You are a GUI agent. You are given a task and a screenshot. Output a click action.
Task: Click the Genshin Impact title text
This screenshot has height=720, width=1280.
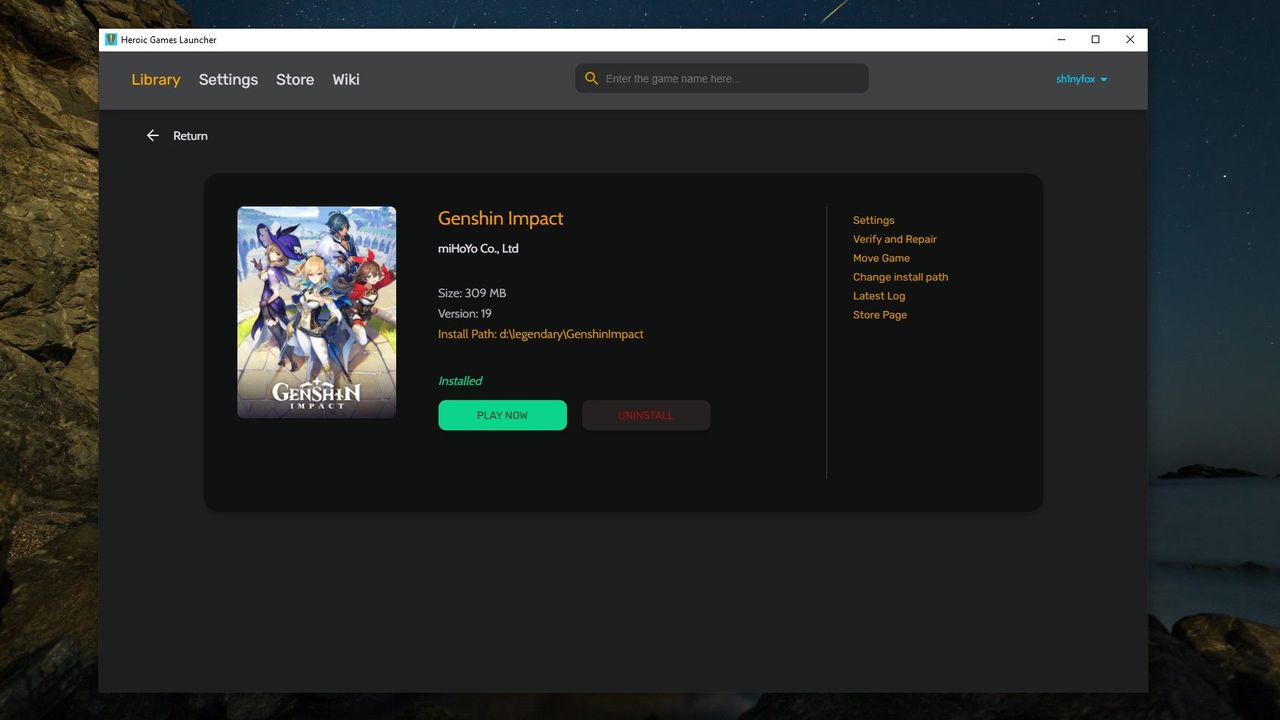501,218
